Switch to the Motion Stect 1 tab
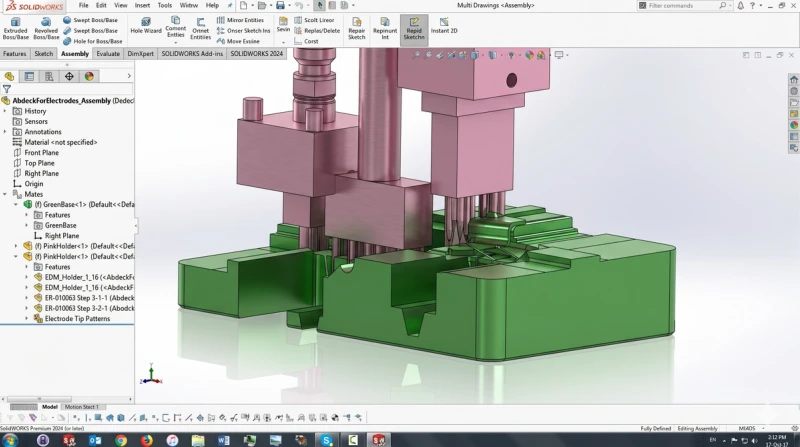Viewport: 800px width, 447px height. click(x=81, y=407)
